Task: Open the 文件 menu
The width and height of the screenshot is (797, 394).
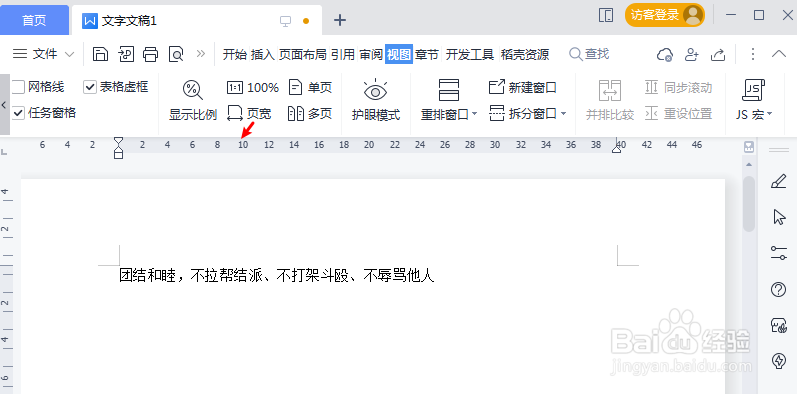Action: pos(44,54)
